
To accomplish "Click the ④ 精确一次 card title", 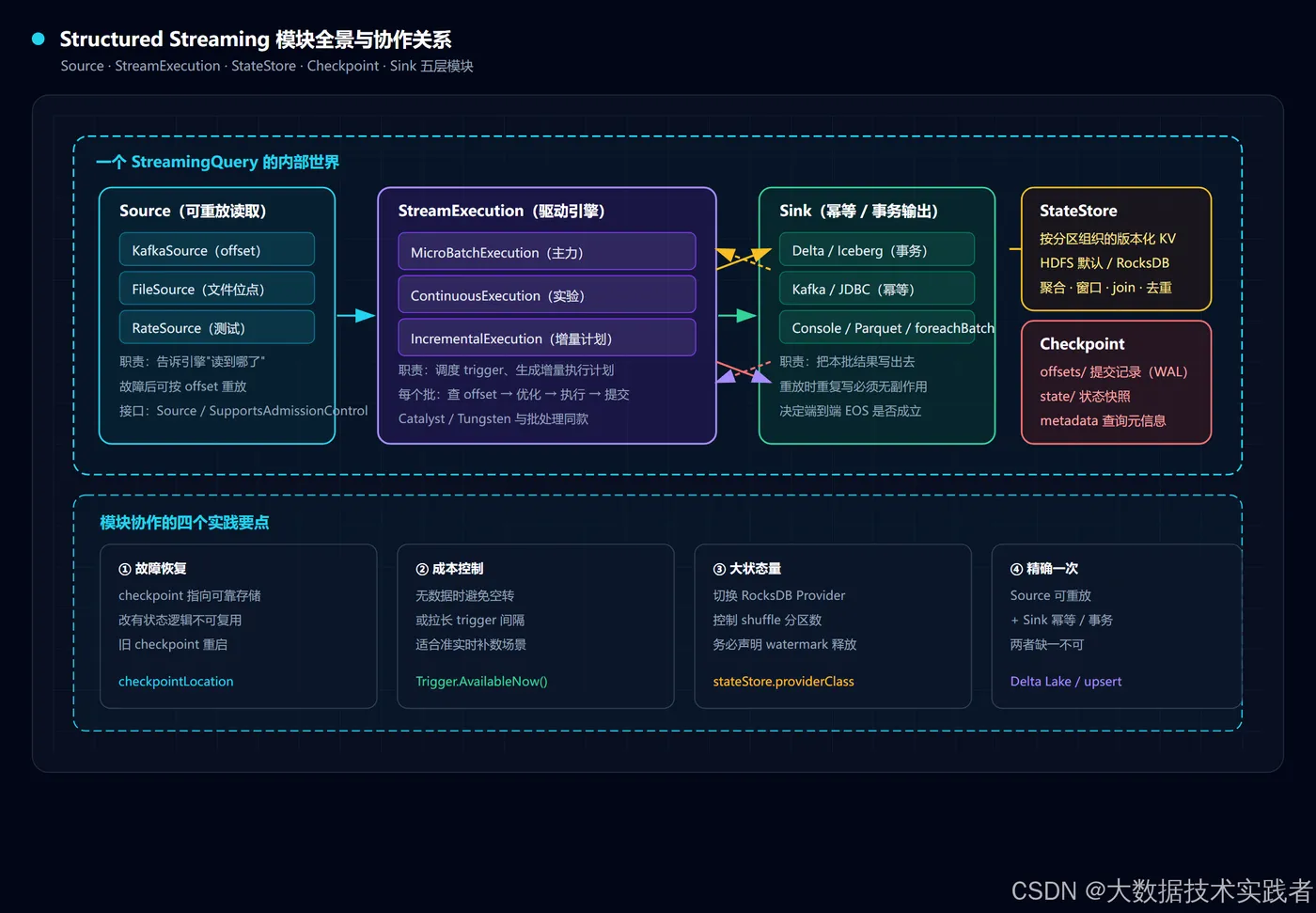I will (x=1043, y=568).
